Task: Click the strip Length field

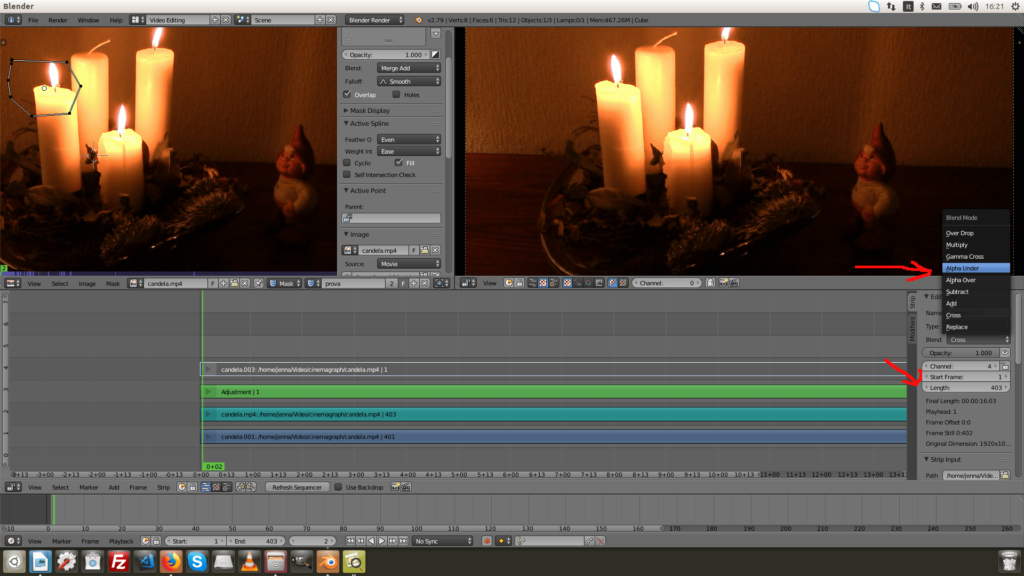Action: click(x=966, y=388)
